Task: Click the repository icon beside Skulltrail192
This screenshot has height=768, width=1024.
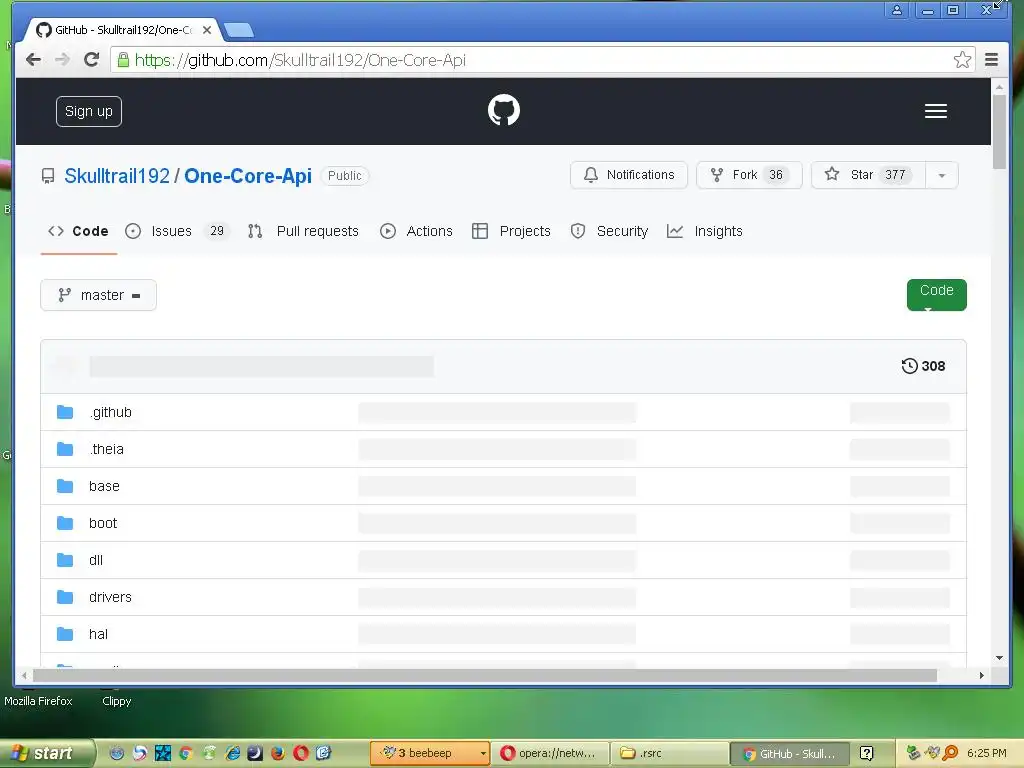Action: (x=48, y=176)
